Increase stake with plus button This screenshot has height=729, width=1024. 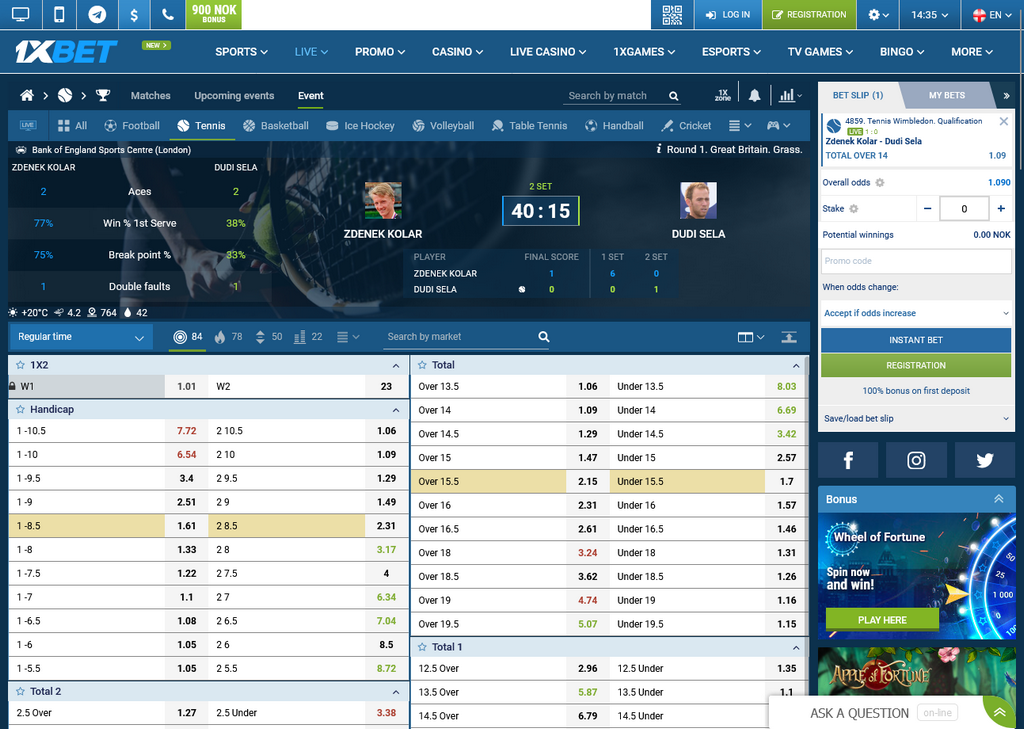tap(1001, 209)
